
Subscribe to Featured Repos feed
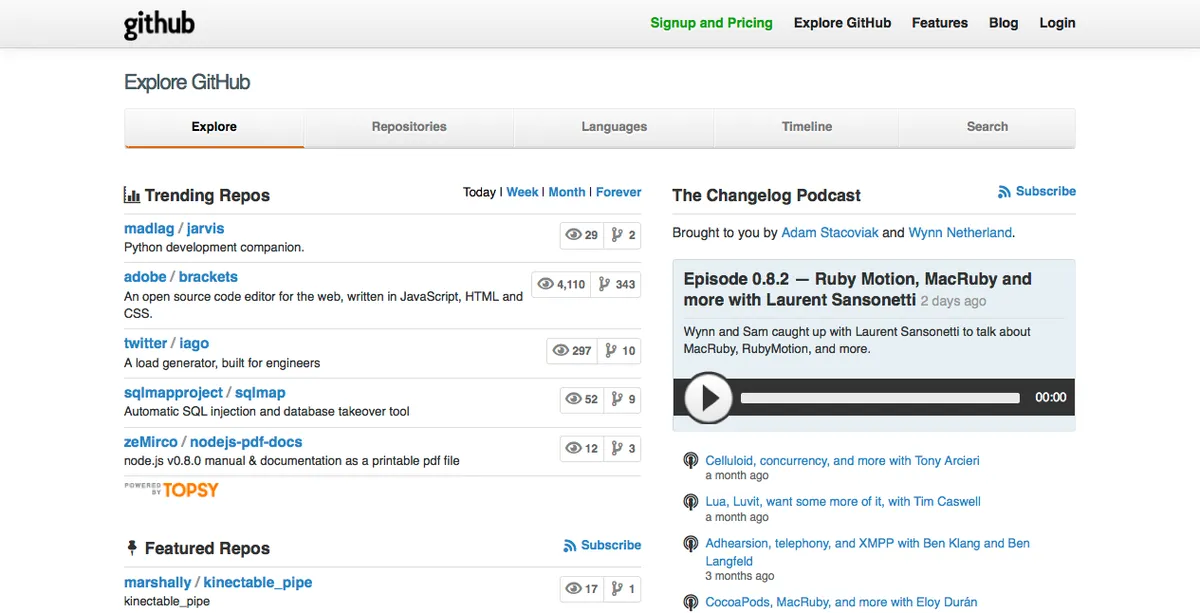click(602, 545)
